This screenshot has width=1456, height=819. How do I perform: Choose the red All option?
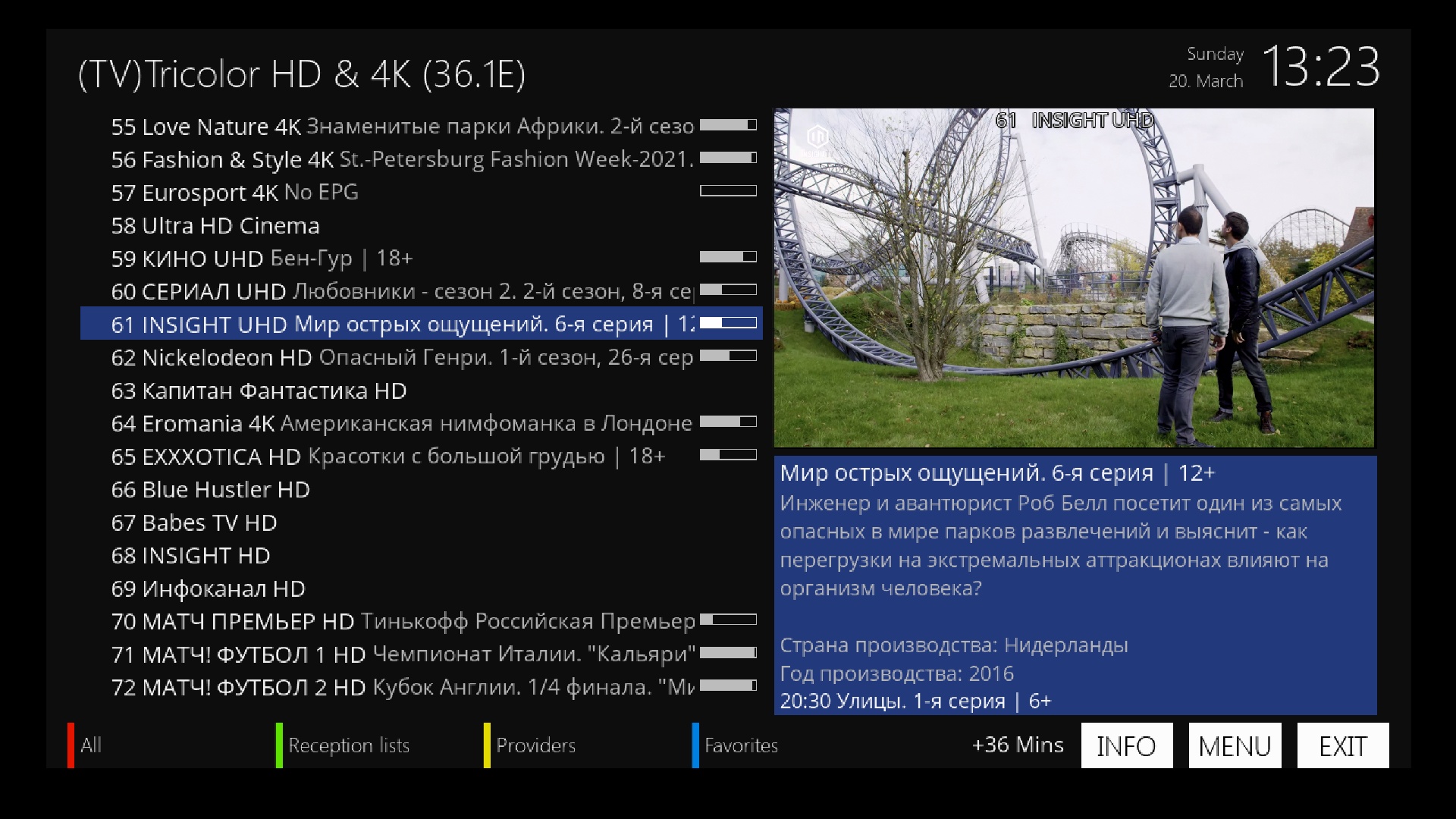(85, 745)
